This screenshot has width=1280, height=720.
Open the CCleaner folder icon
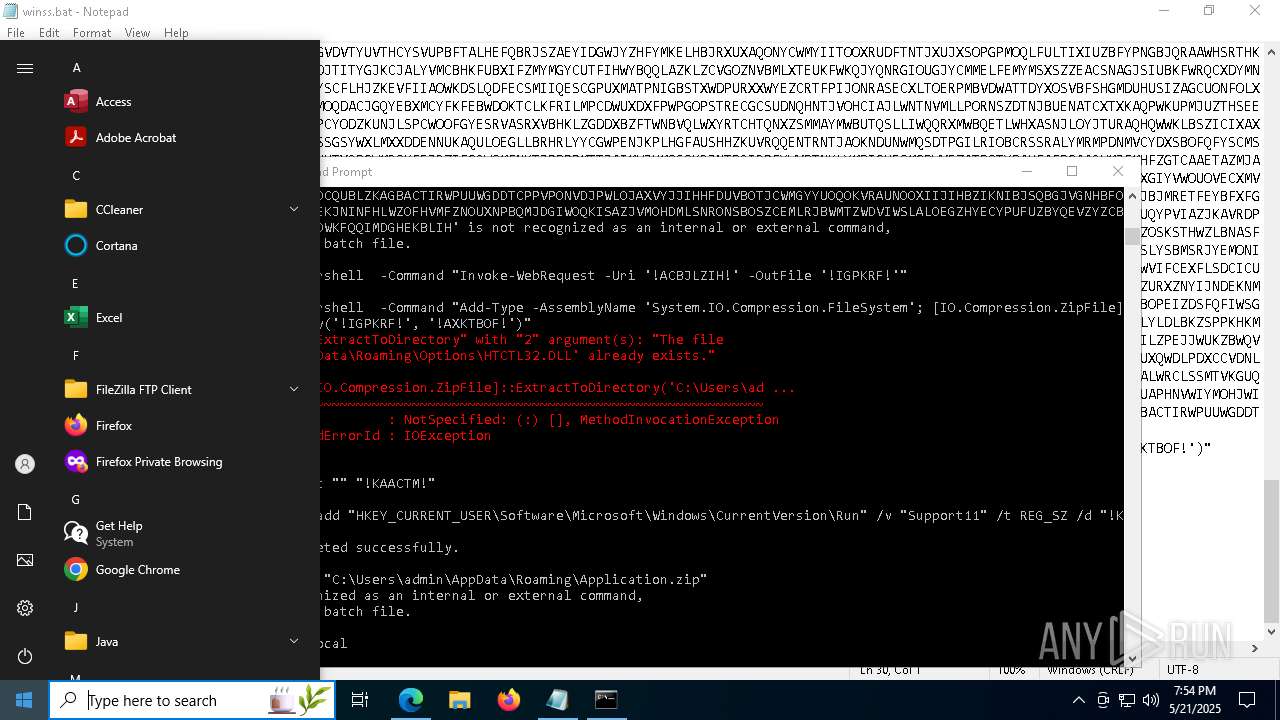pos(76,209)
